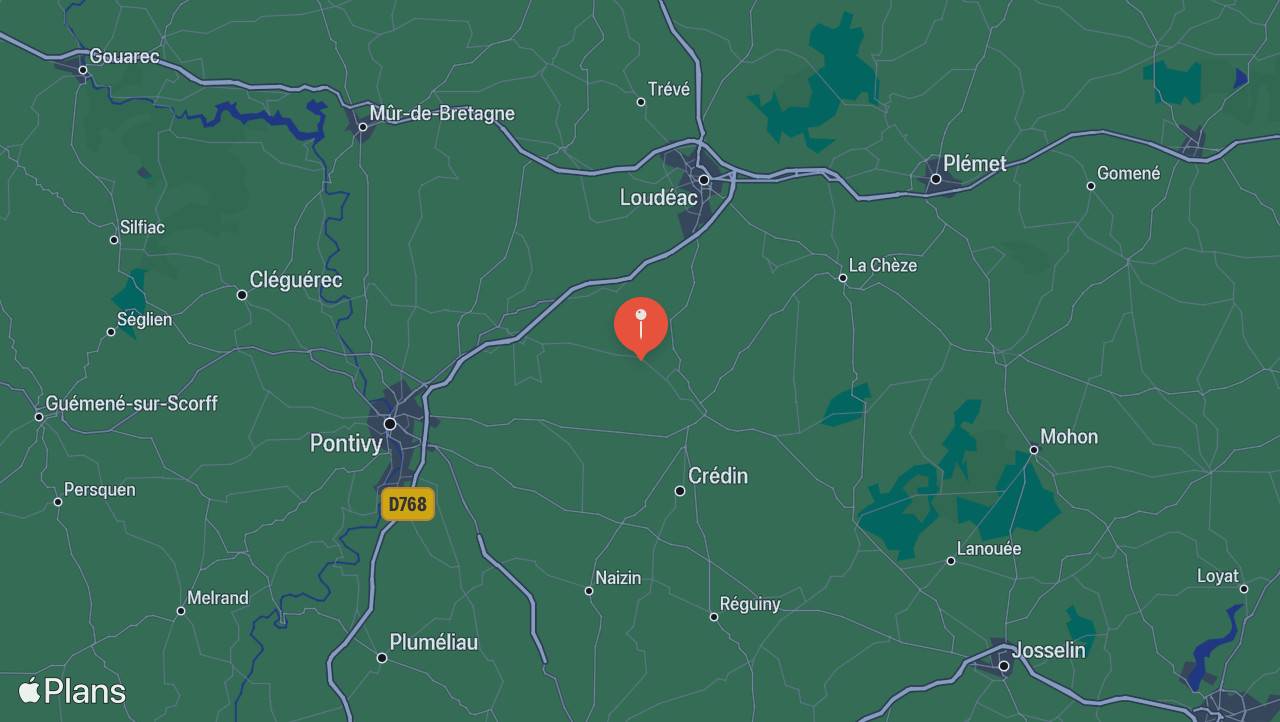Viewport: 1280px width, 722px height.
Task: Select the Loudéac city marker dot
Action: click(x=704, y=180)
